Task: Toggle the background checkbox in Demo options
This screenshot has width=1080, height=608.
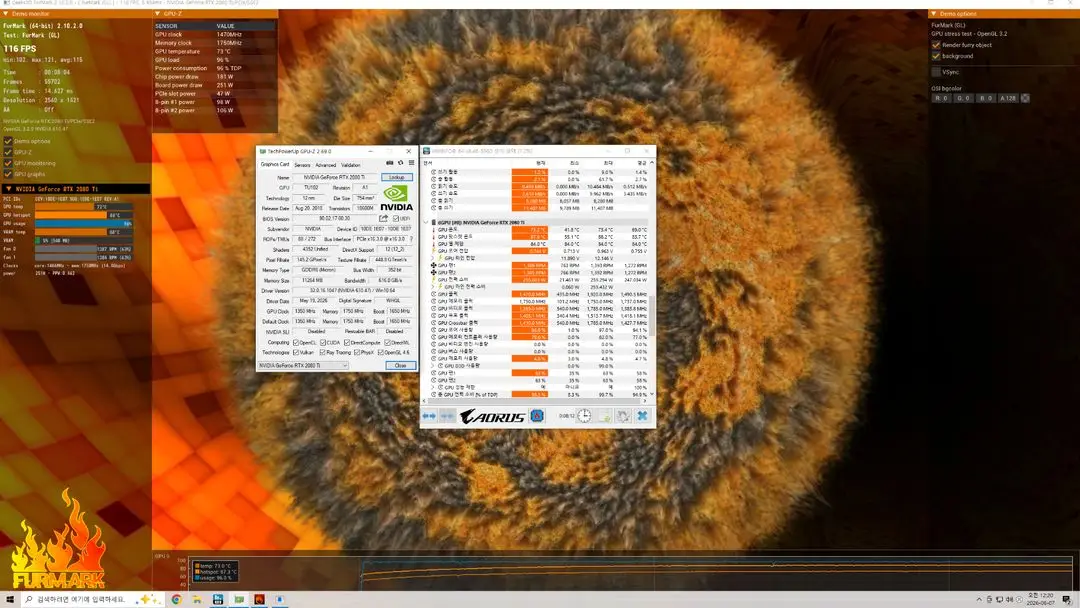Action: click(936, 56)
